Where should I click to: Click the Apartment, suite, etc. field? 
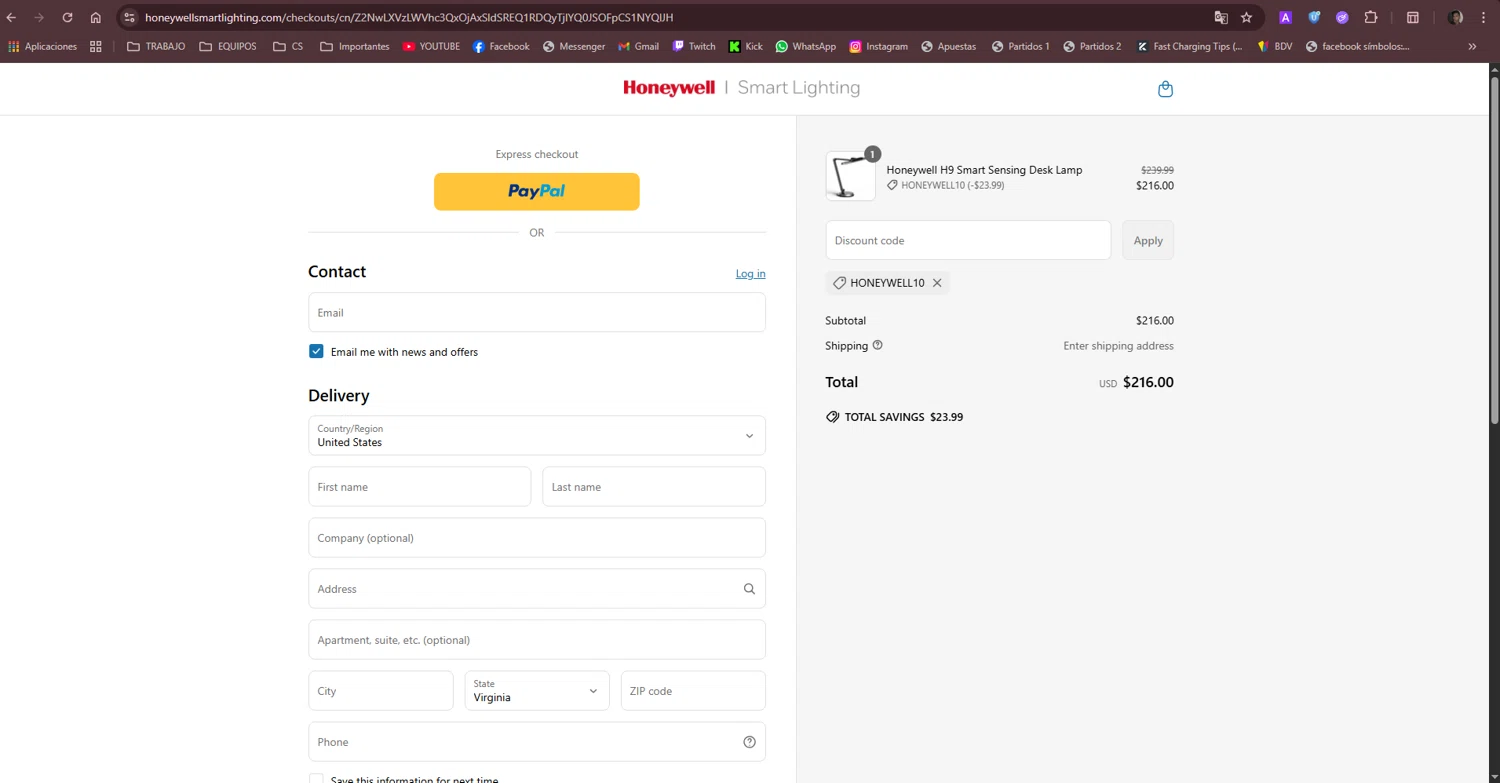coord(537,640)
